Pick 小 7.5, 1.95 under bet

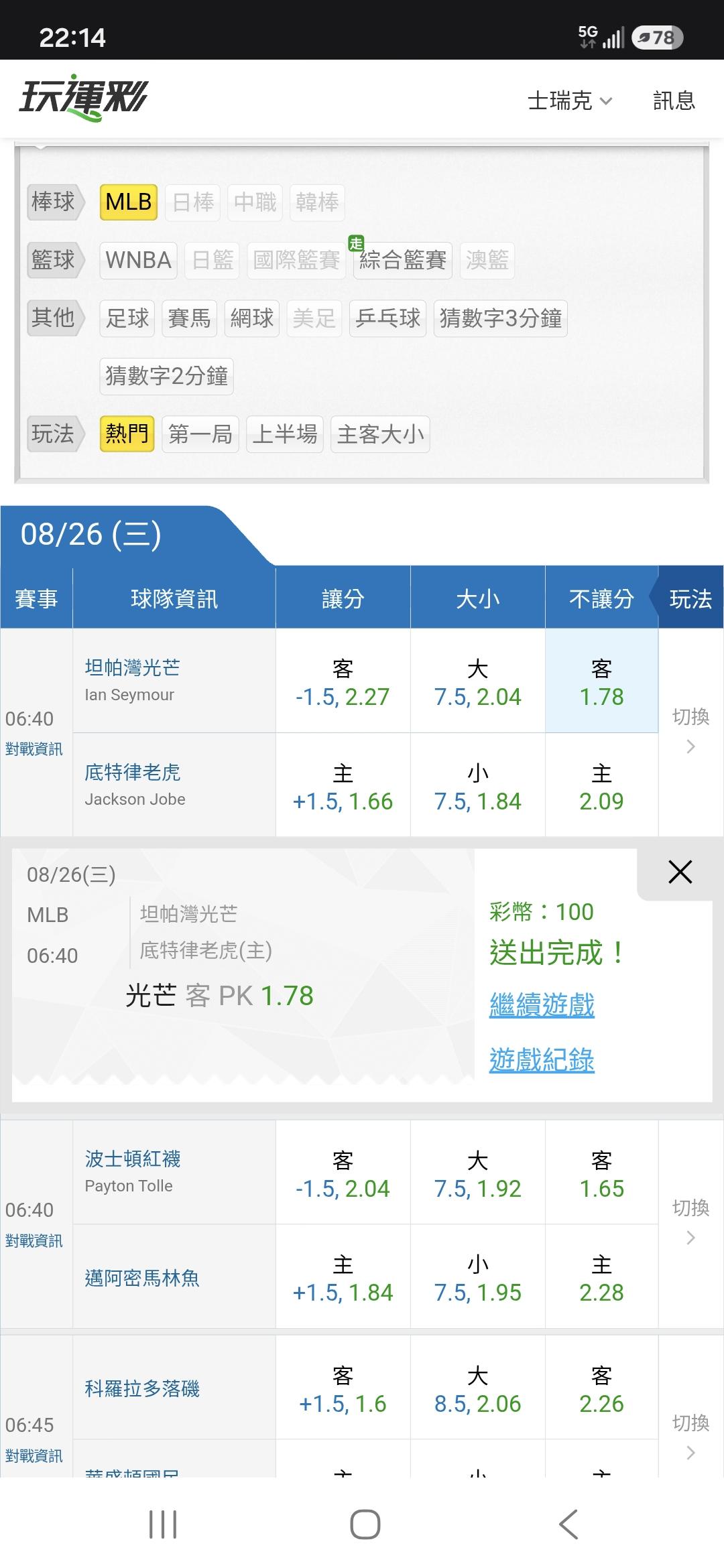[477, 1277]
